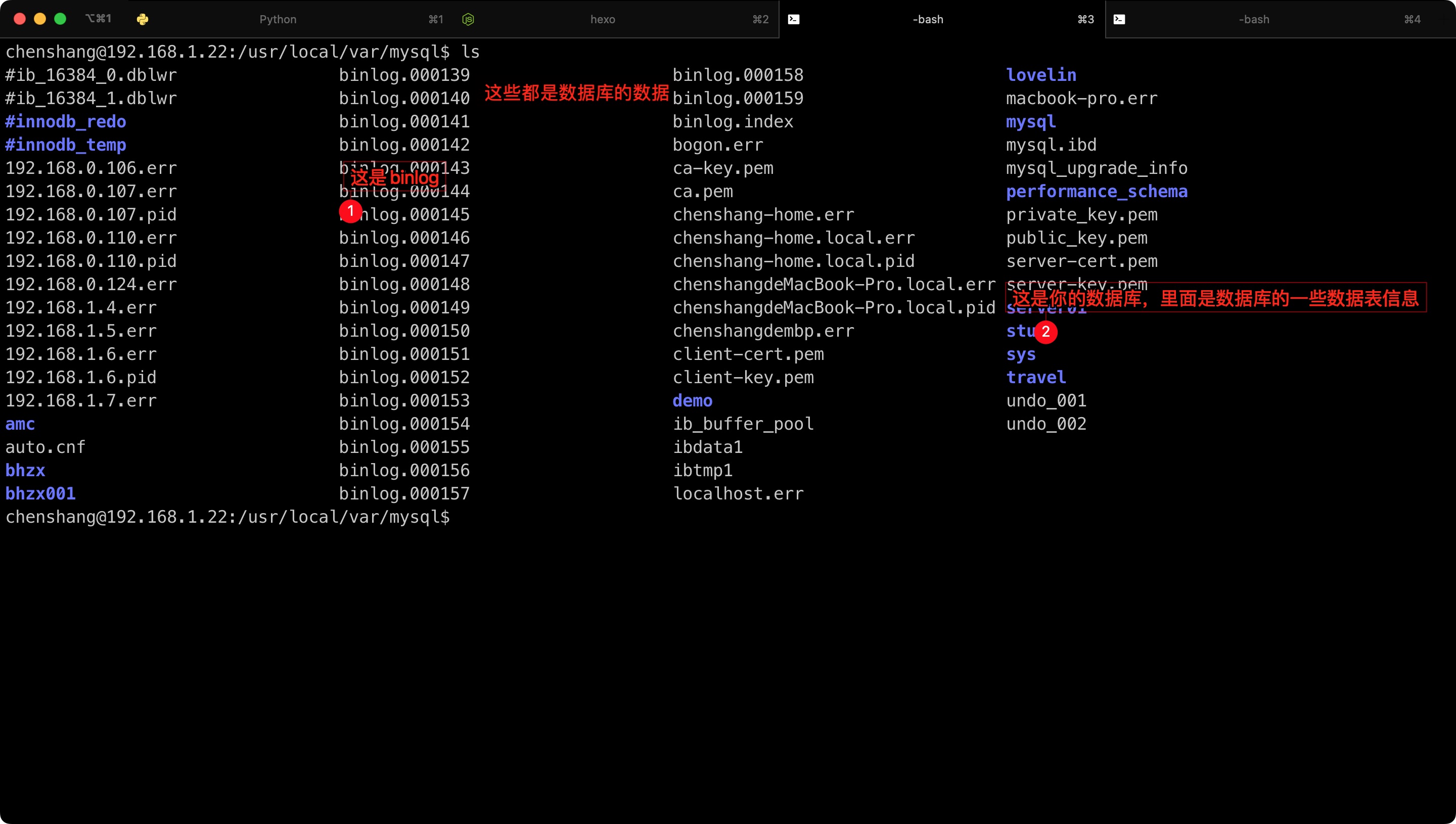1456x824 pixels.
Task: Click the red annotation marker numbered 1
Action: click(350, 211)
